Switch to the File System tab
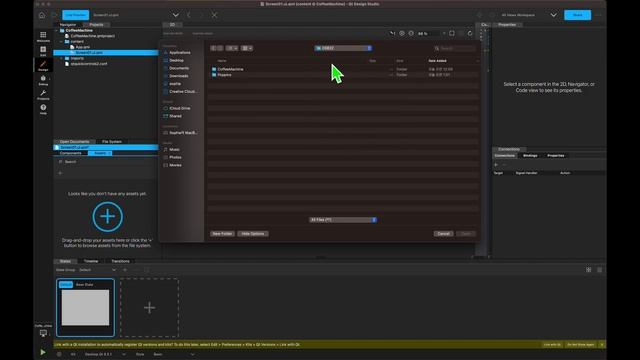The width and height of the screenshot is (640, 360). click(111, 142)
